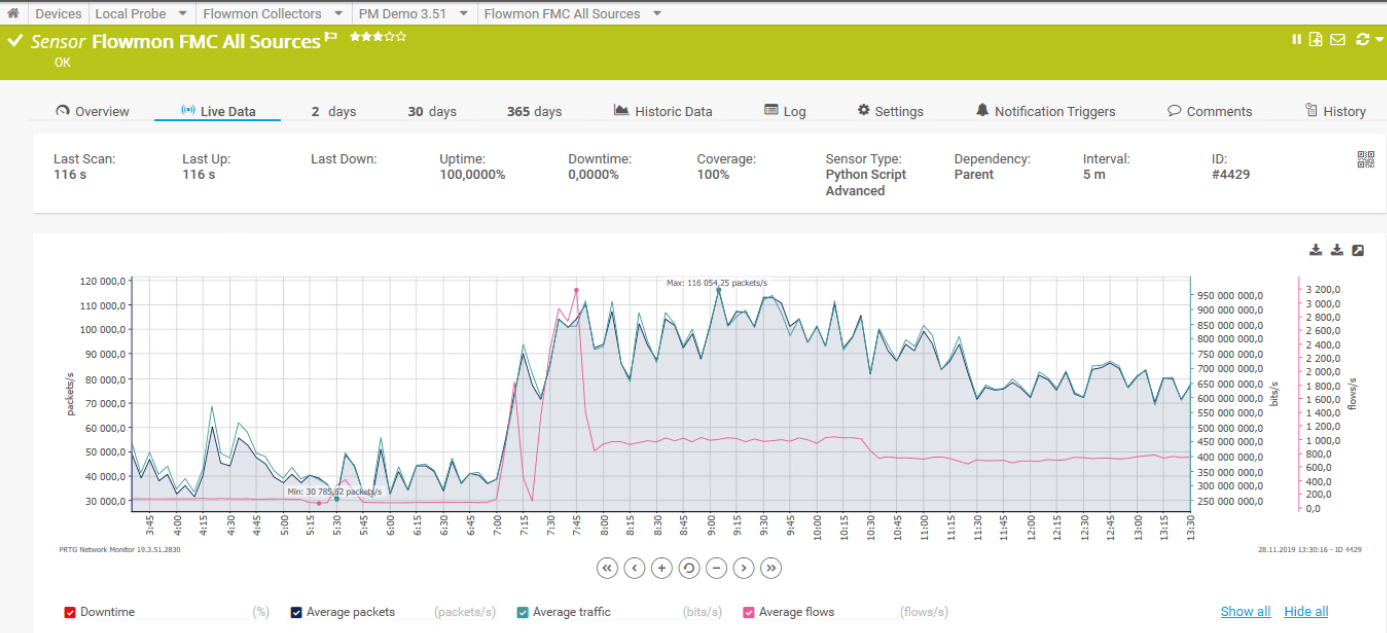Click the refresh icon in the sensor header
Viewport: 1387px width, 633px height.
point(1362,39)
